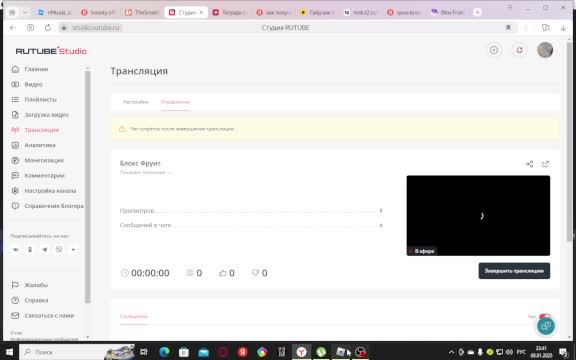This screenshot has width=576, height=360.
Task: Click the share stream icon
Action: tap(529, 164)
